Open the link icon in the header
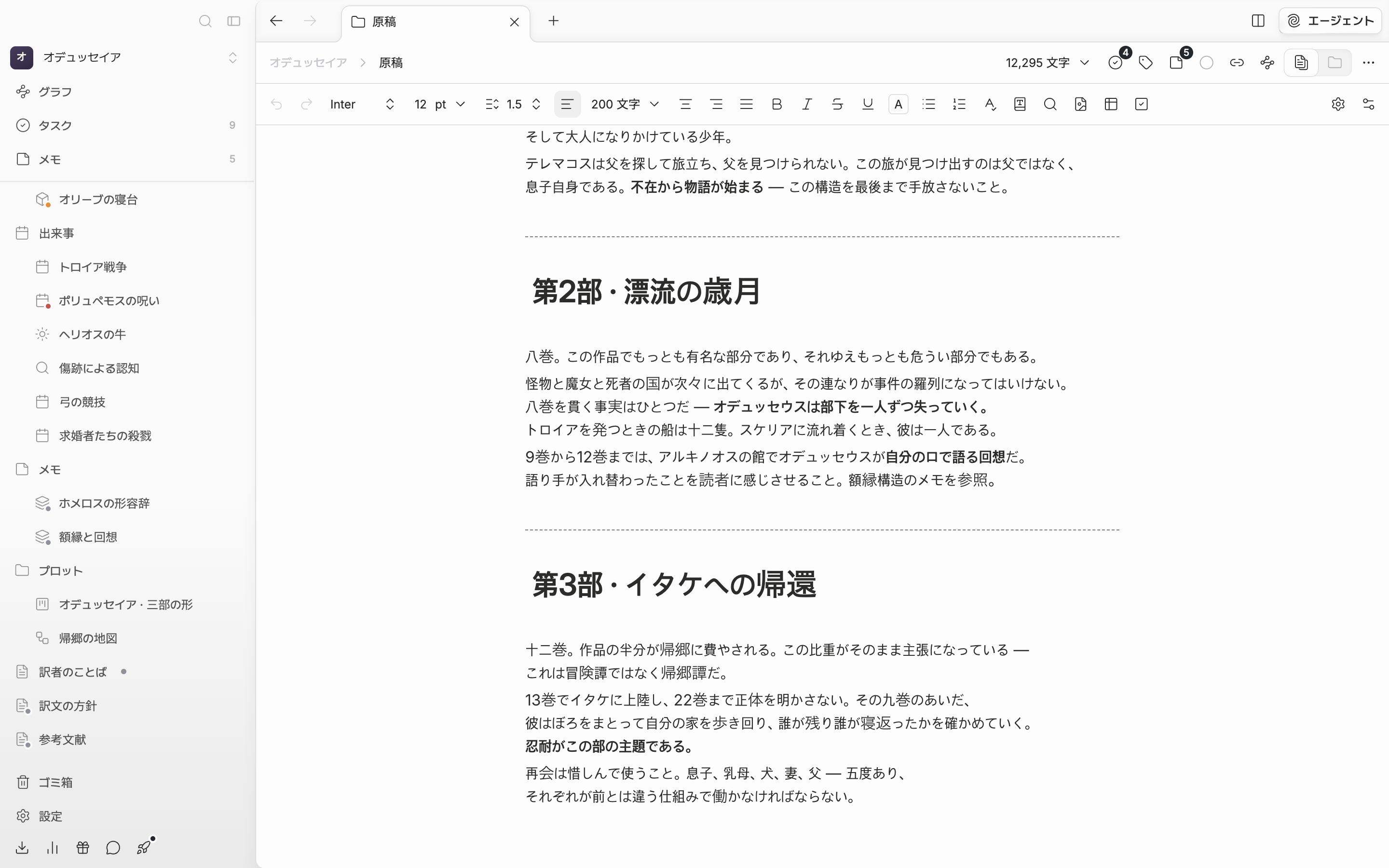 point(1237,63)
